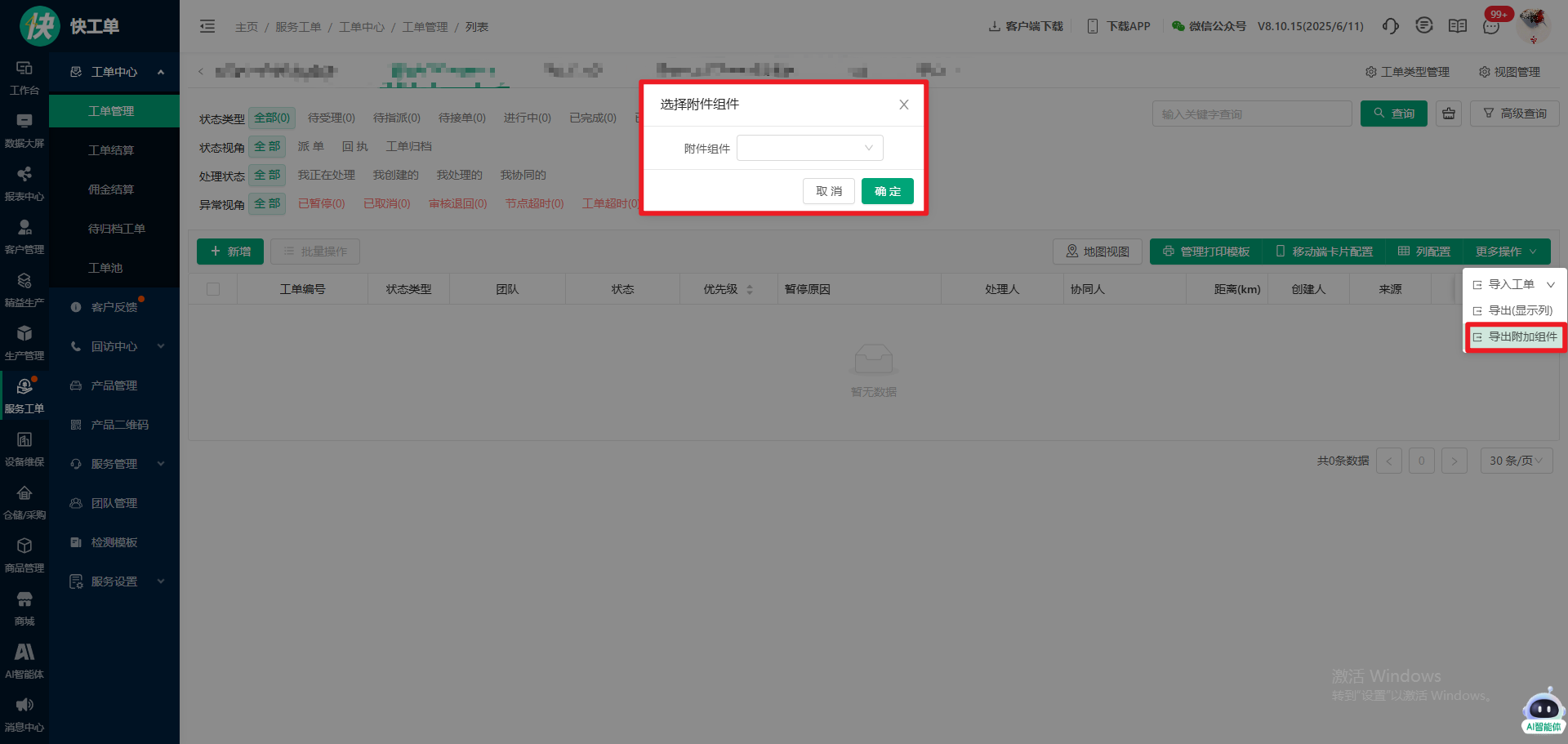Open 报表中心 in the left sidebar

pyautogui.click(x=24, y=184)
